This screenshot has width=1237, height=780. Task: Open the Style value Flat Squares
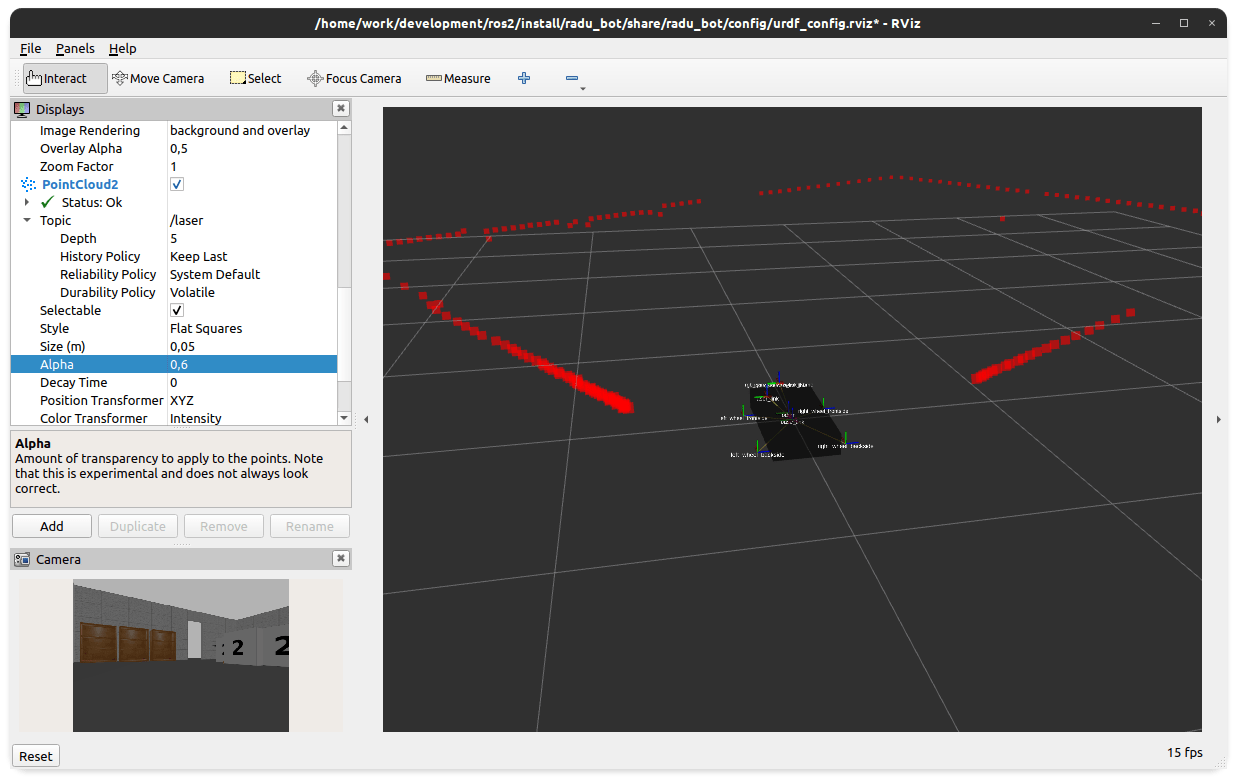tap(250, 329)
